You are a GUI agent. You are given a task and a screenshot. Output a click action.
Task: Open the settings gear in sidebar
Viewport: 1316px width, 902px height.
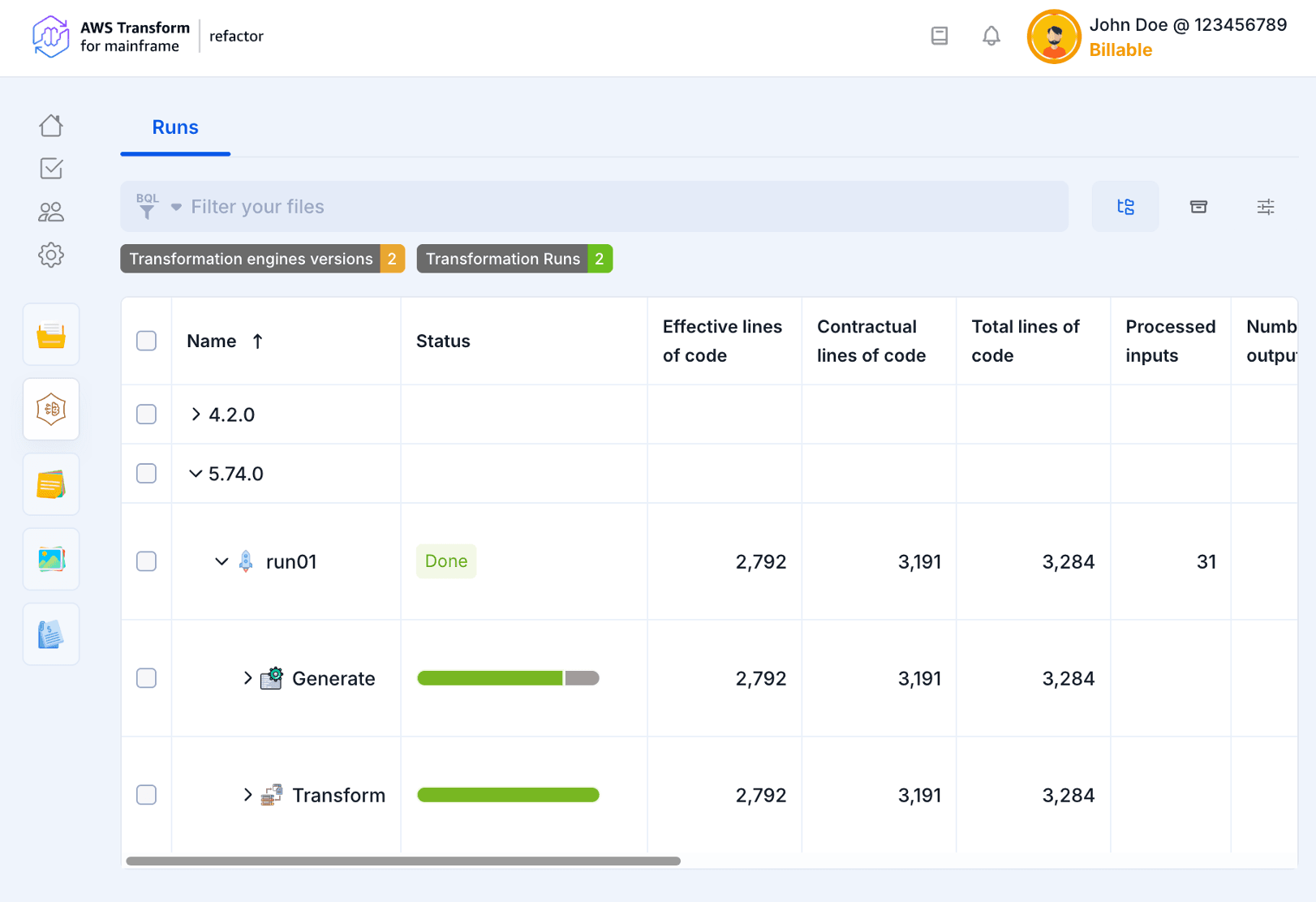pos(51,255)
